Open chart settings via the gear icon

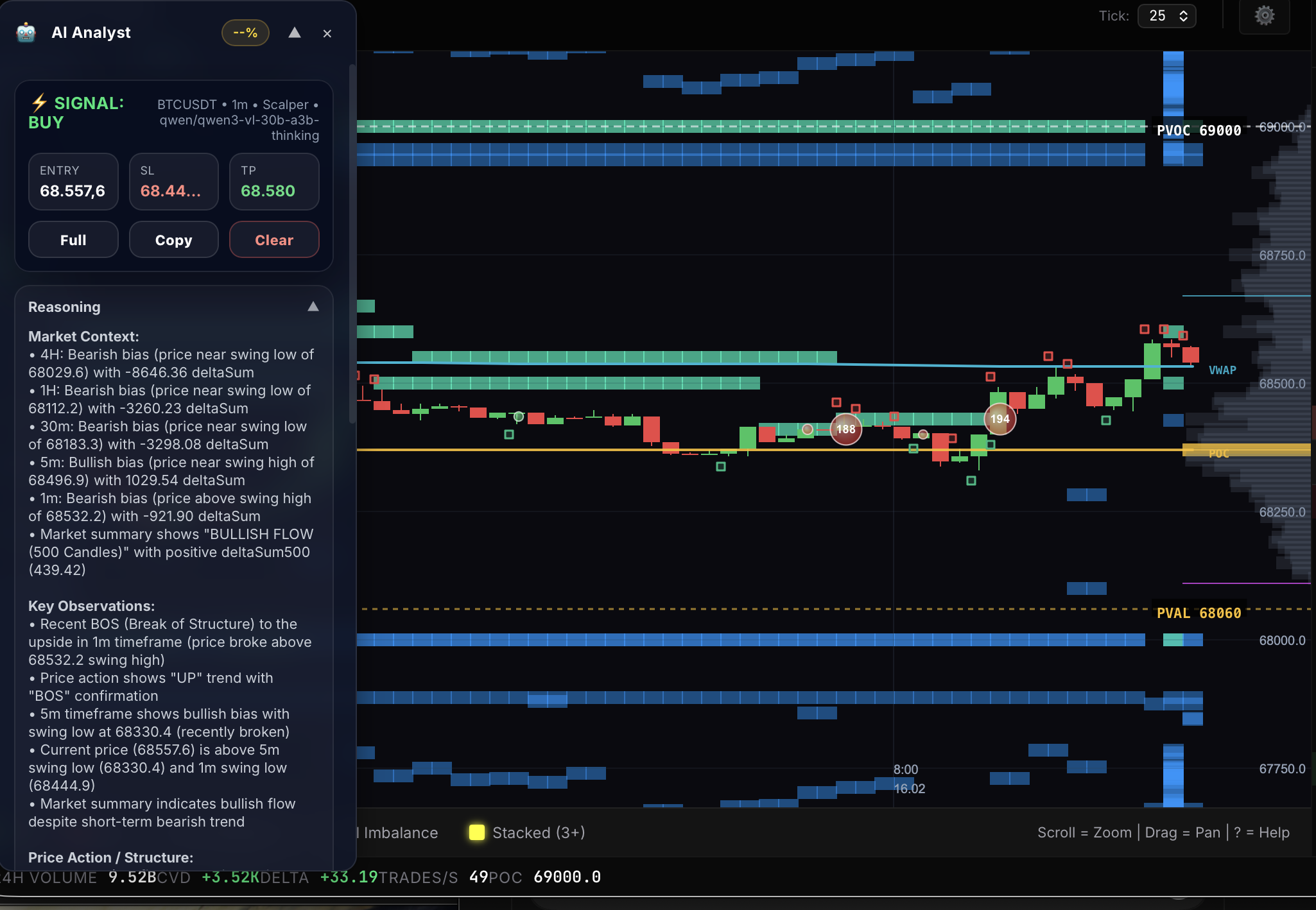tap(1263, 16)
